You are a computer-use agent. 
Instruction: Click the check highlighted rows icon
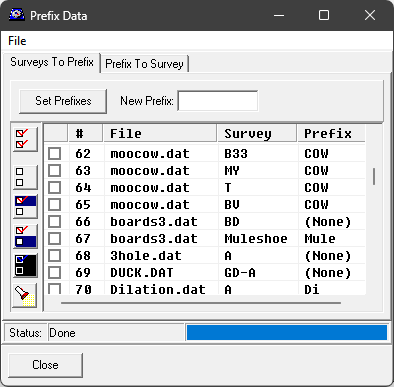pos(25,206)
